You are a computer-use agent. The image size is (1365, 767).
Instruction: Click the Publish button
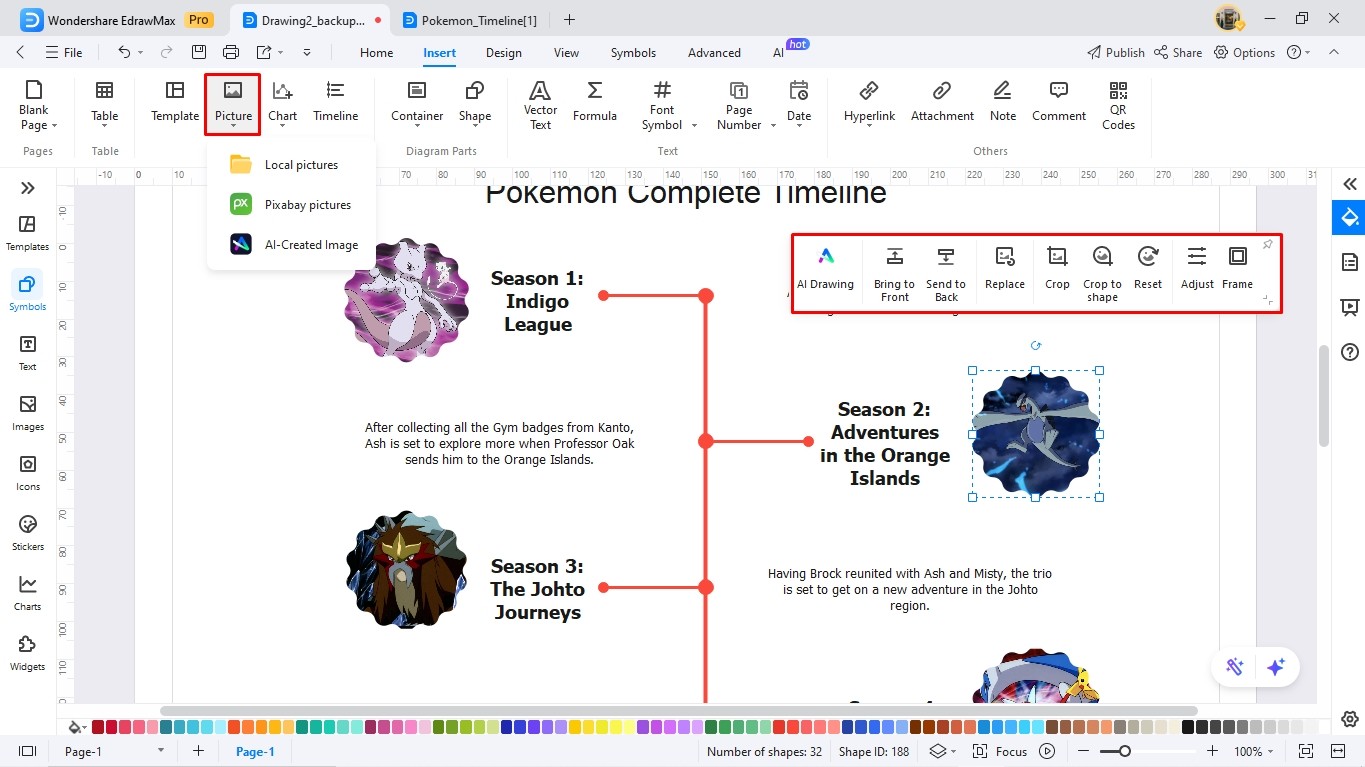[x=1115, y=52]
